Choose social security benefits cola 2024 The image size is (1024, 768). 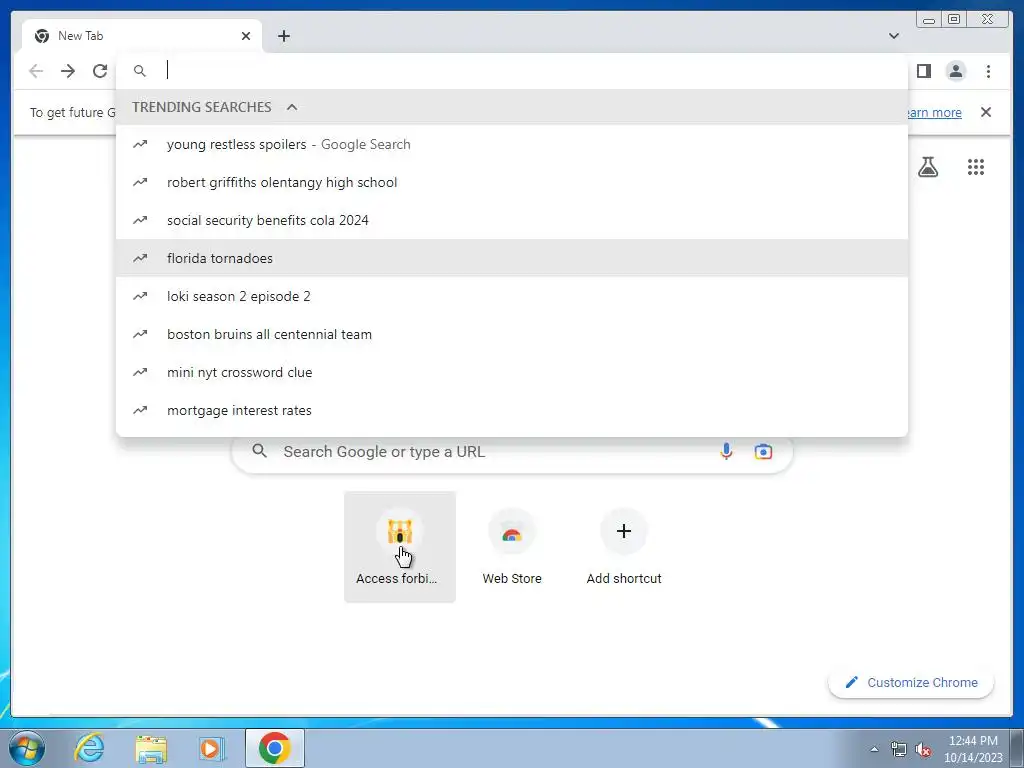[x=511, y=220]
